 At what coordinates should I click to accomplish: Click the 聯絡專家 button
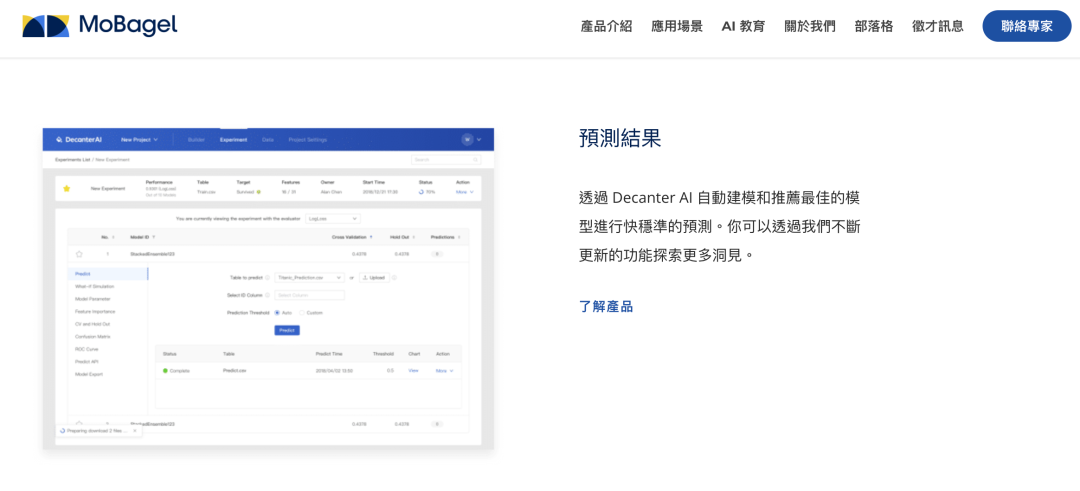tap(1026, 26)
